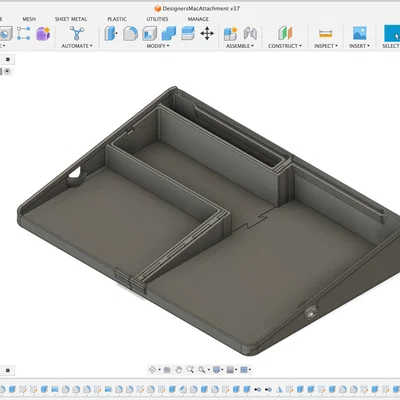Expand the collapsed Comments panel dot
The image size is (400, 400).
click(8, 370)
